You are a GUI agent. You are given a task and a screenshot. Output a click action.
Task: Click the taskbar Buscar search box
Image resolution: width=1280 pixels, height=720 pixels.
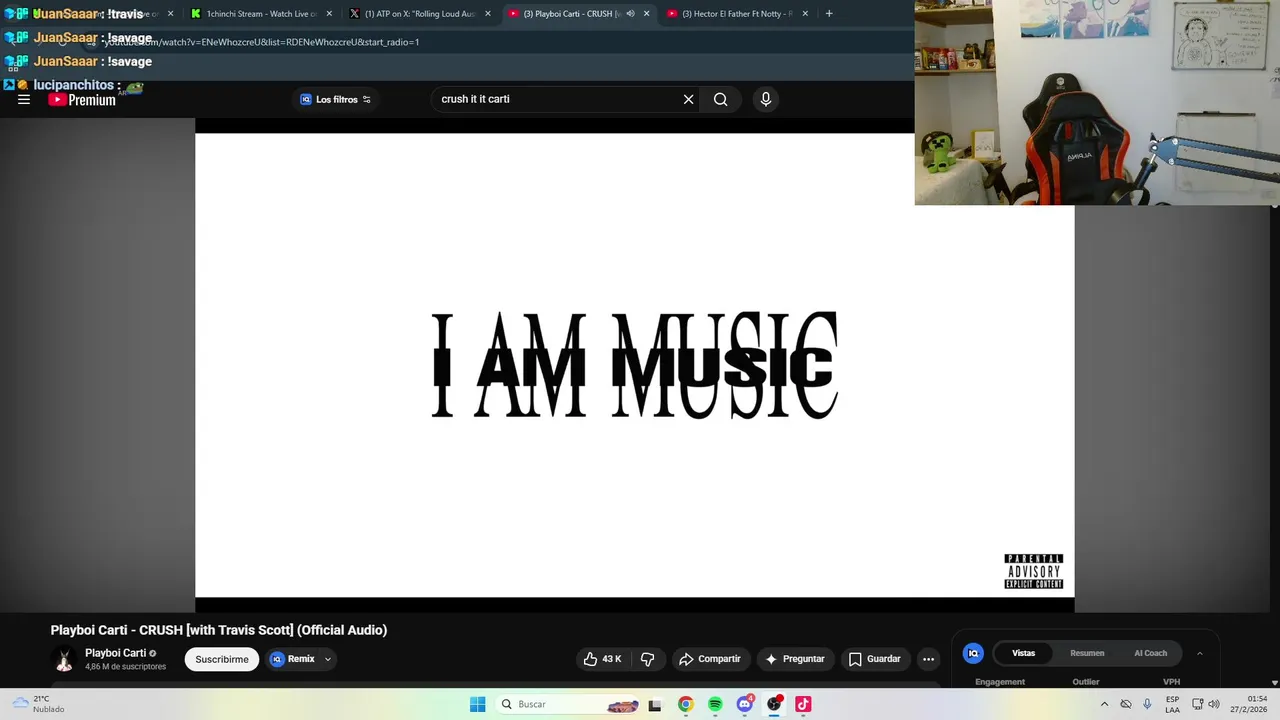click(567, 704)
